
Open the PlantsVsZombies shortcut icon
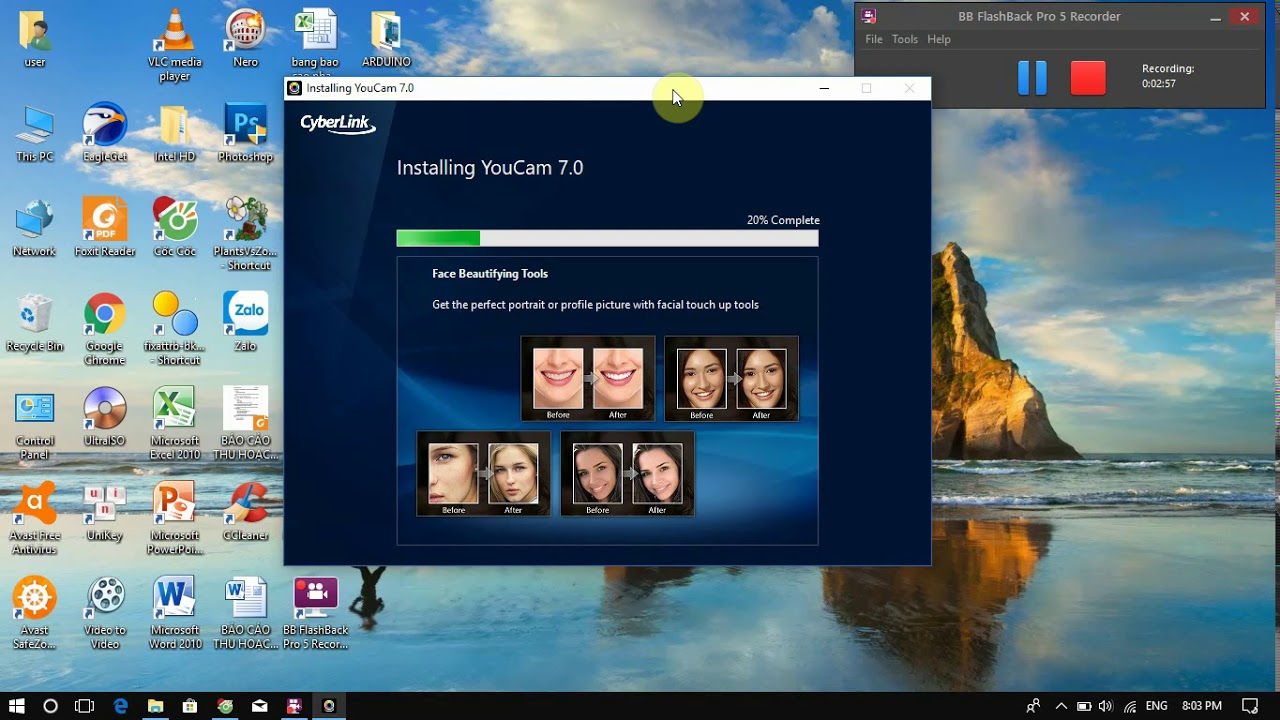245,235
